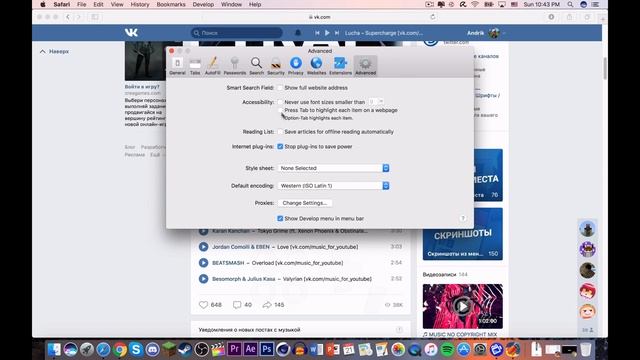Launch Skype from the Dock

(136, 349)
